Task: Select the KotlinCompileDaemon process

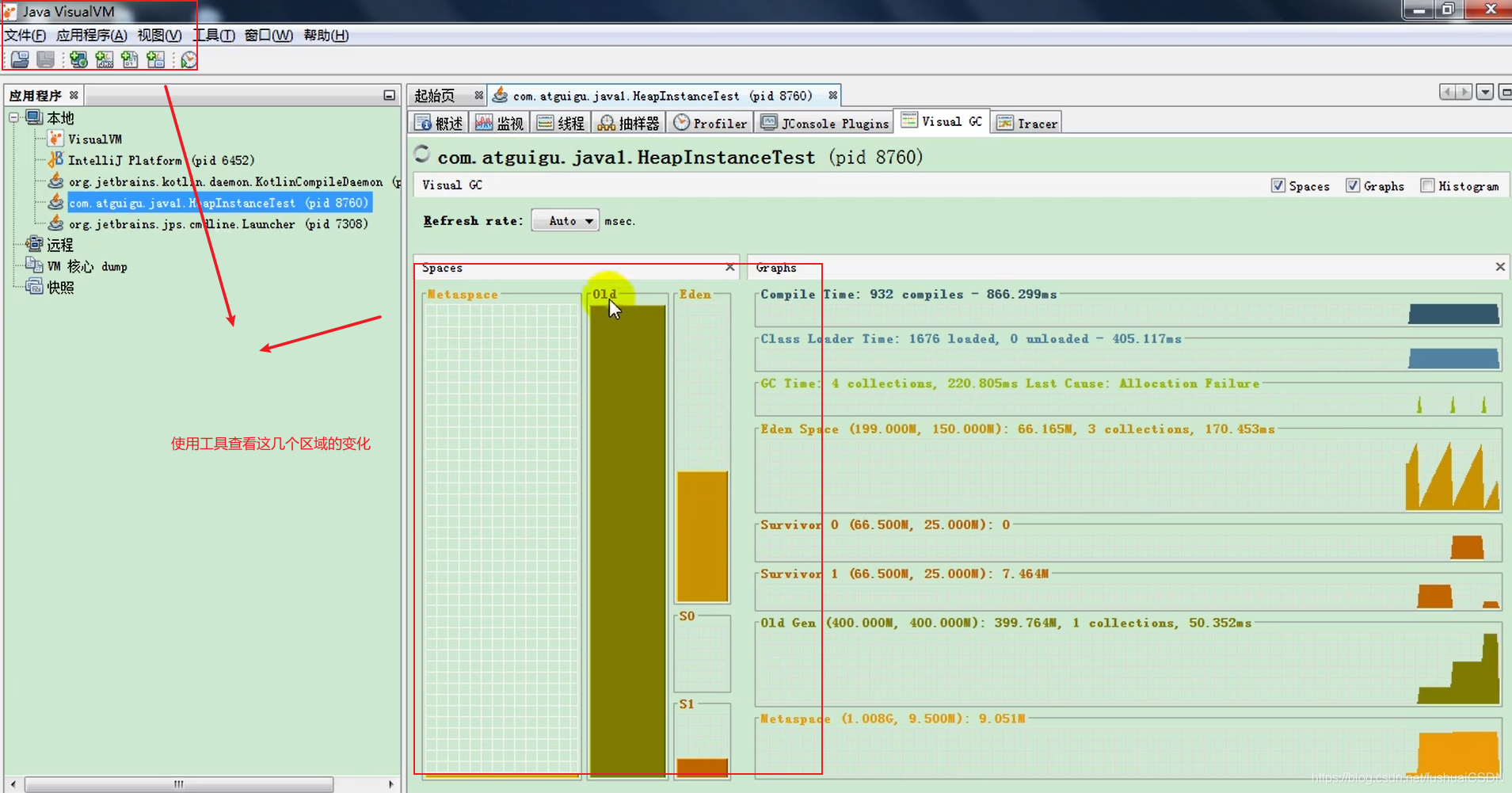Action: coord(226,181)
